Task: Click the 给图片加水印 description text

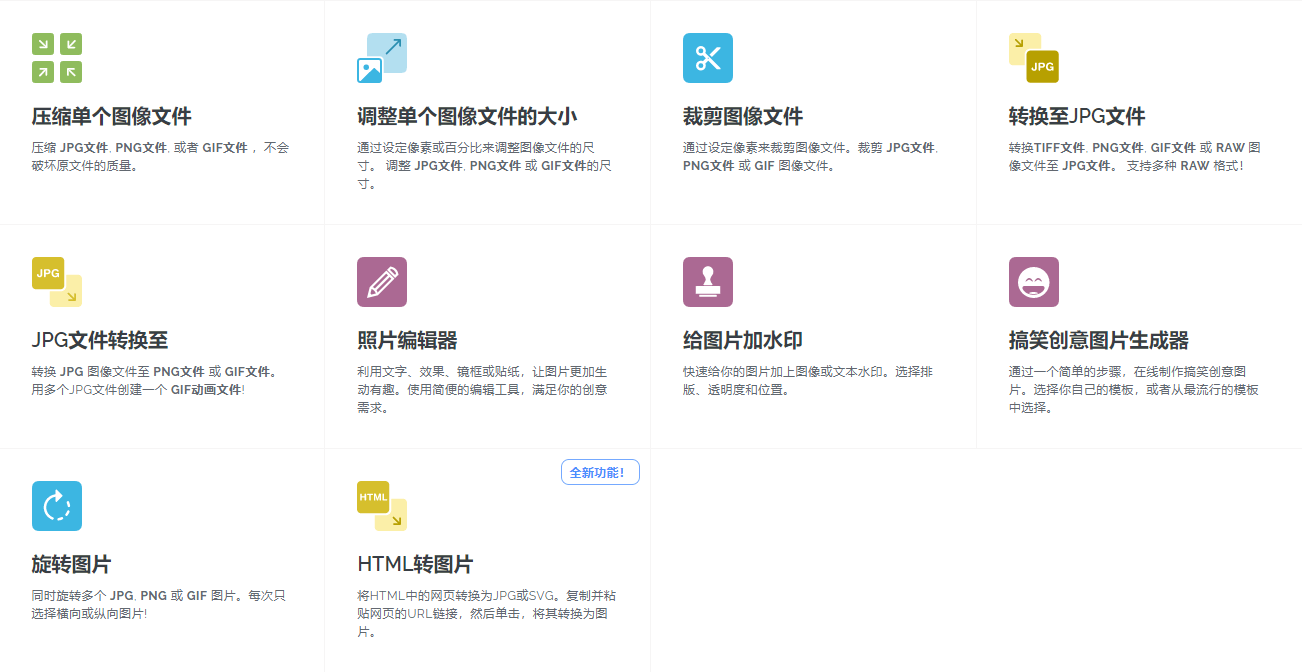Action: point(808,381)
